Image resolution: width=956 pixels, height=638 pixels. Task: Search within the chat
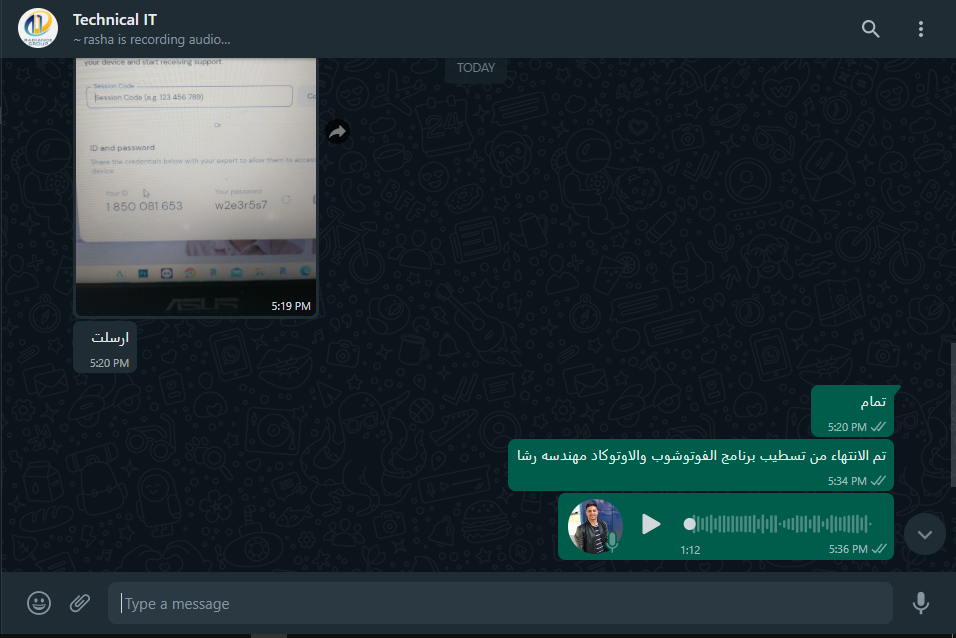point(871,29)
